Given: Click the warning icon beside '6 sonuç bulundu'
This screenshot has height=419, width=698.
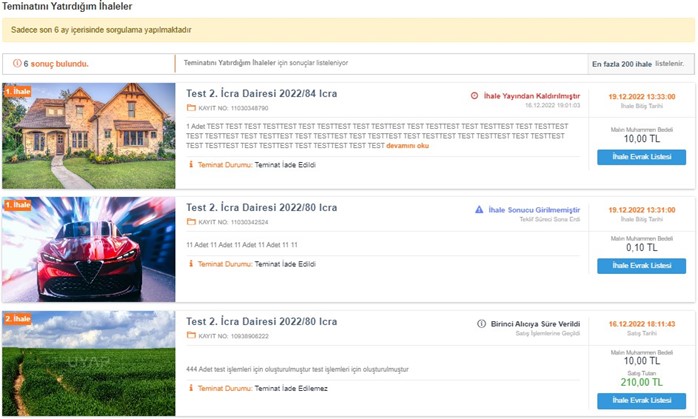Looking at the screenshot, I should pyautogui.click(x=17, y=64).
